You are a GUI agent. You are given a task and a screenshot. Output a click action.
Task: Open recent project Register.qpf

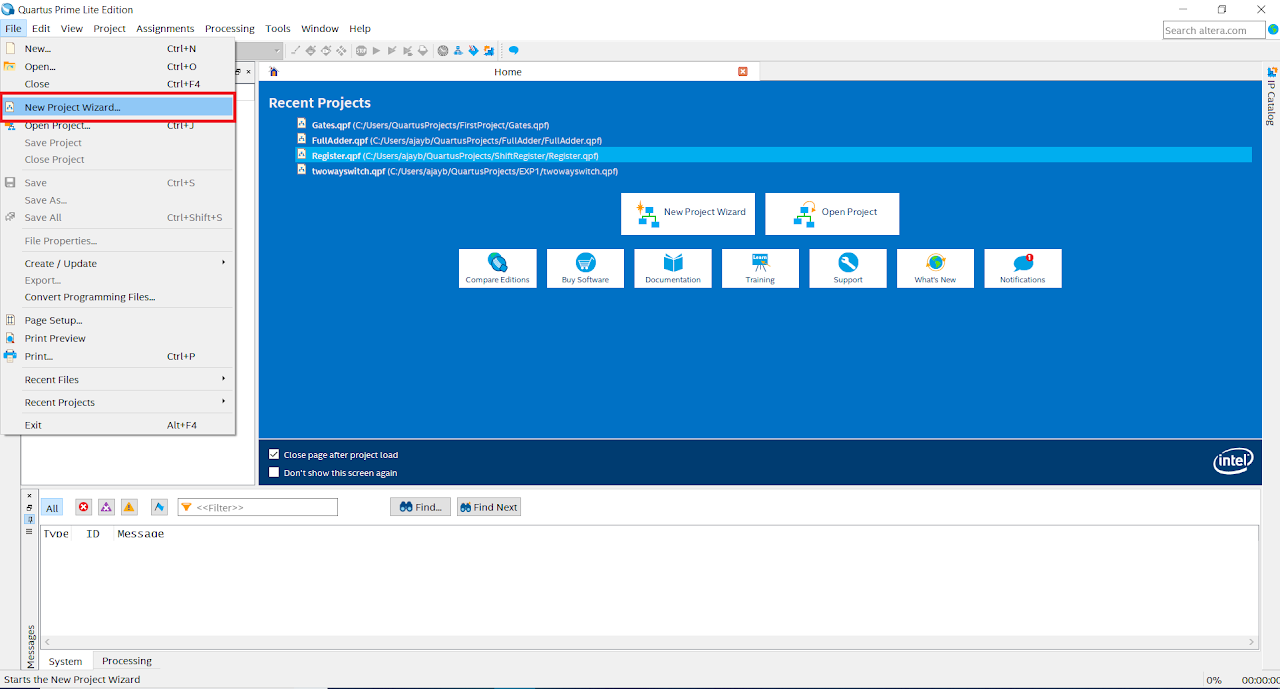774,155
